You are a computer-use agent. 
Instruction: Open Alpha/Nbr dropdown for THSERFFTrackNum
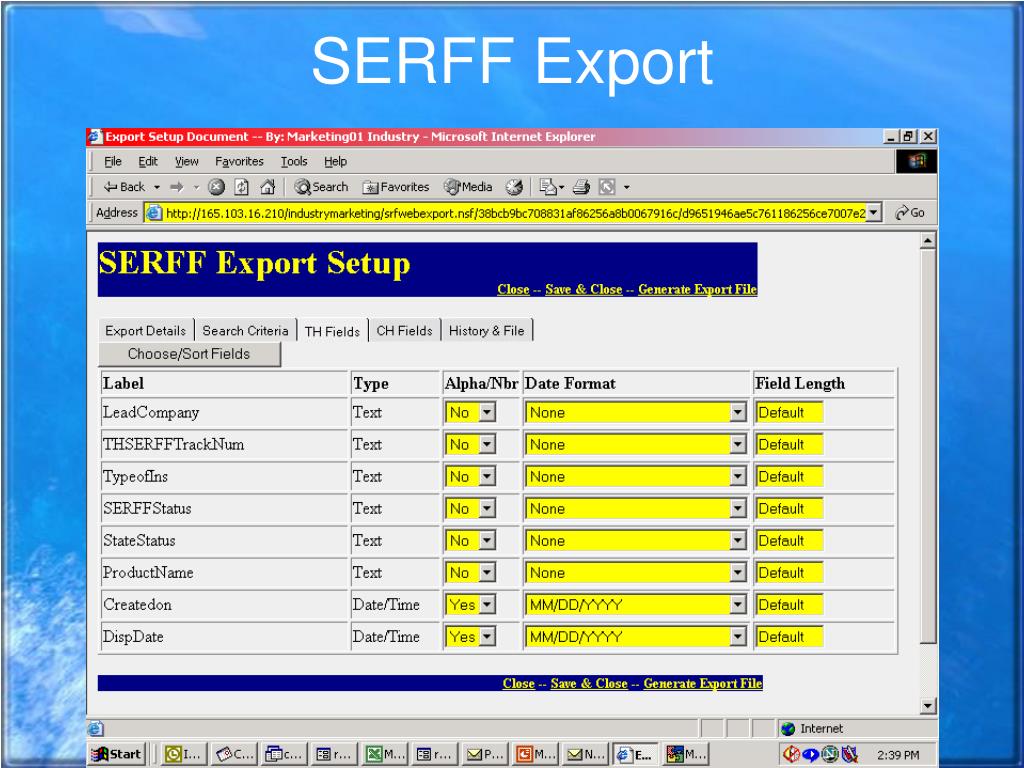coord(488,445)
